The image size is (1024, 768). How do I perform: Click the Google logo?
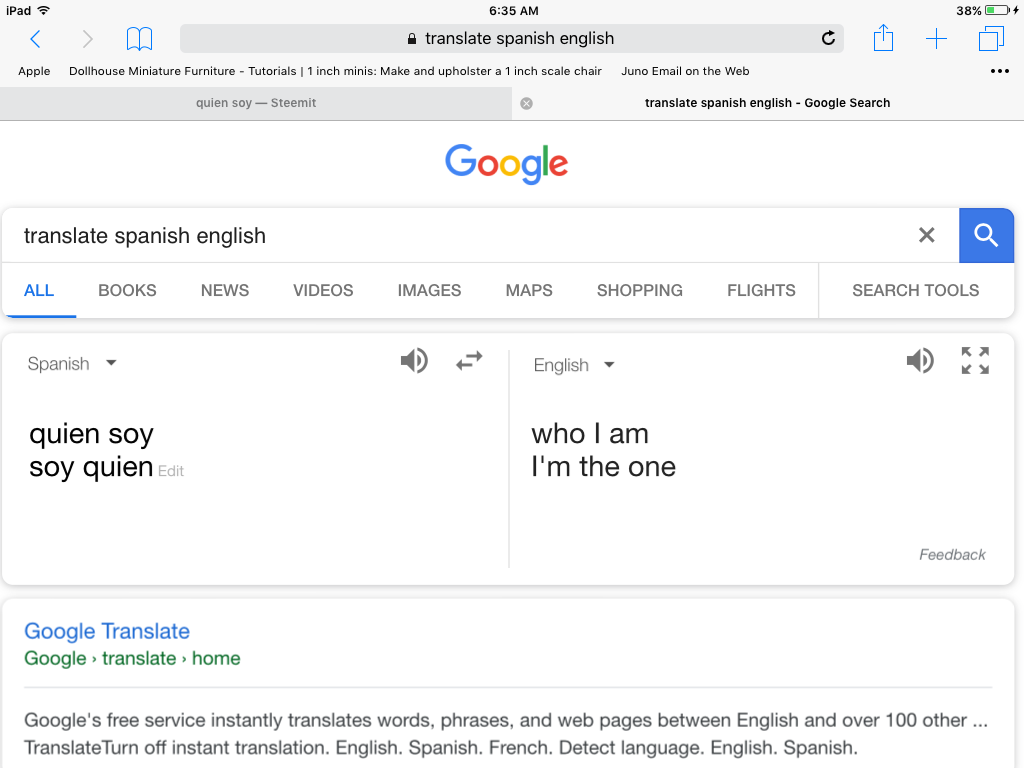(506, 163)
